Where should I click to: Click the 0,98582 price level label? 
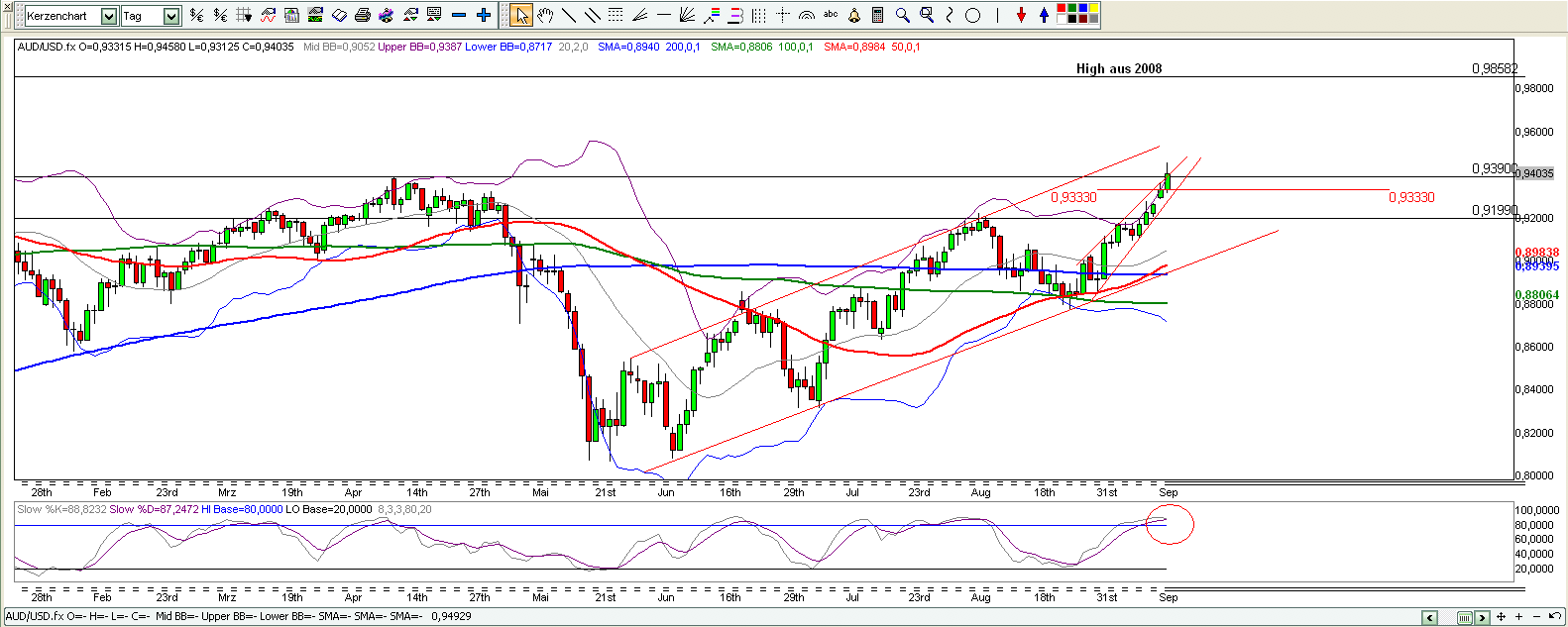pos(1495,68)
